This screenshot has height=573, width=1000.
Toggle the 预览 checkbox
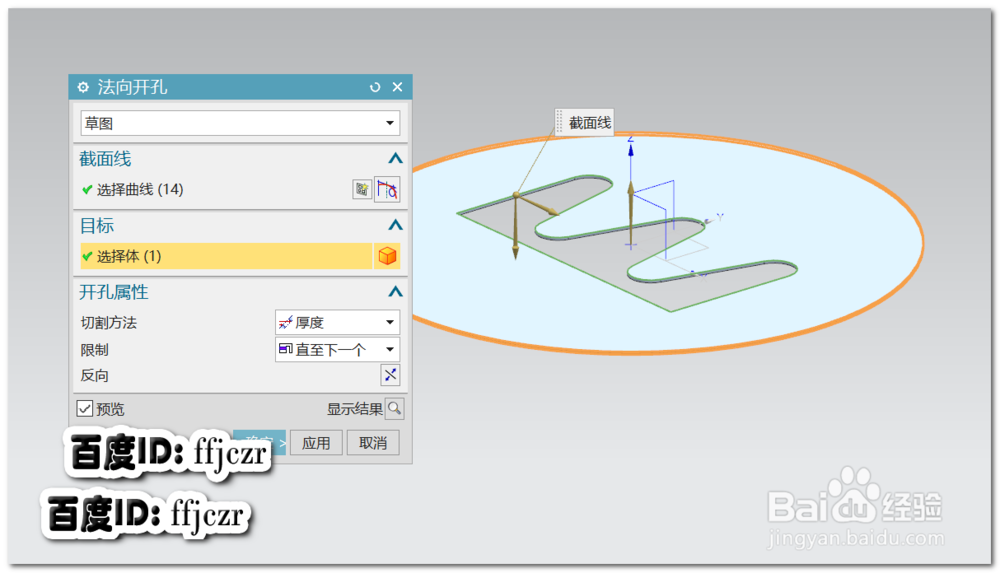(x=85, y=408)
